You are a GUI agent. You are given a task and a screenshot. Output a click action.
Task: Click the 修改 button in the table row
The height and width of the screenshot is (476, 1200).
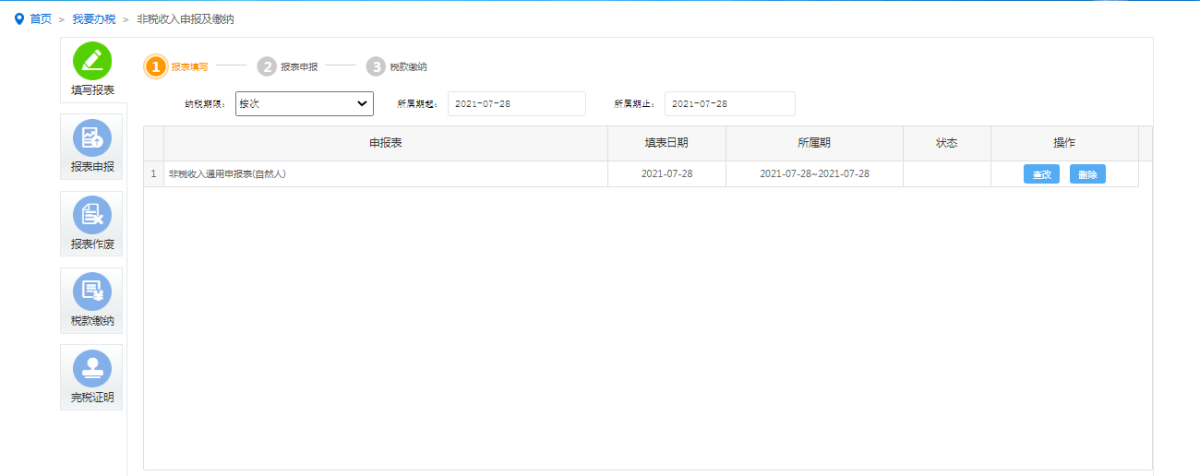1041,175
